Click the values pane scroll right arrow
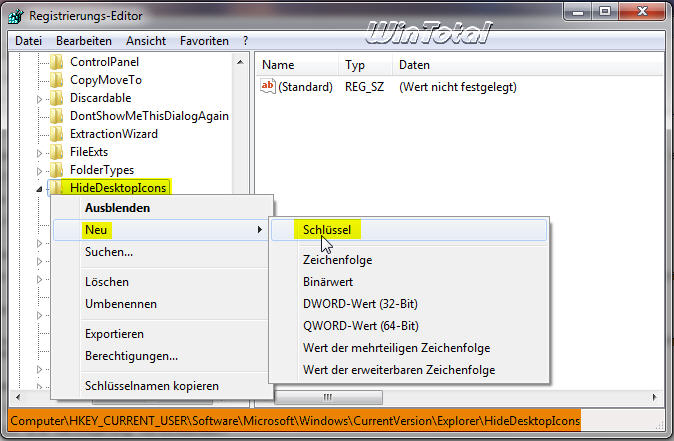674x441 pixels. point(654,397)
